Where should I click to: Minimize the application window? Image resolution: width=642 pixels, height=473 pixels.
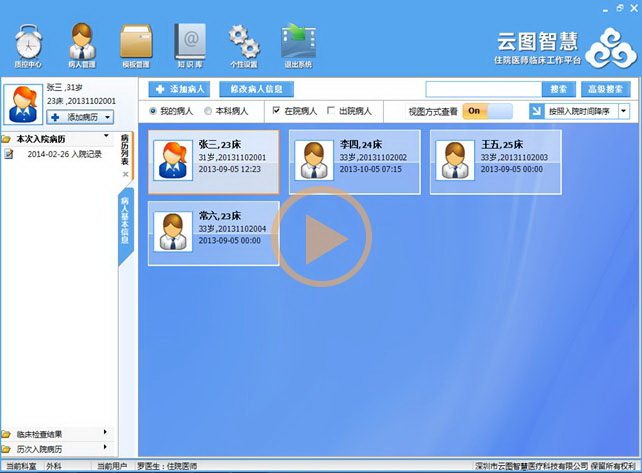point(606,9)
